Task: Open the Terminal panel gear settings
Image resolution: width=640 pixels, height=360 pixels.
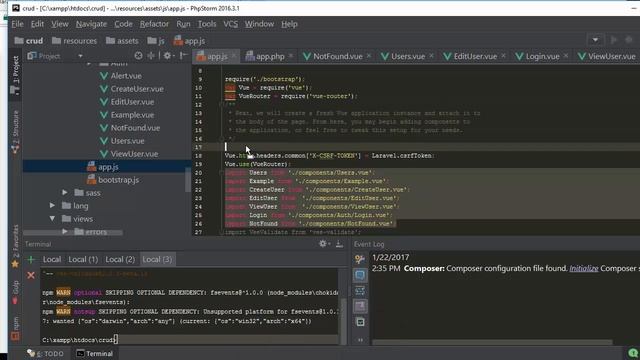Action: [324, 244]
